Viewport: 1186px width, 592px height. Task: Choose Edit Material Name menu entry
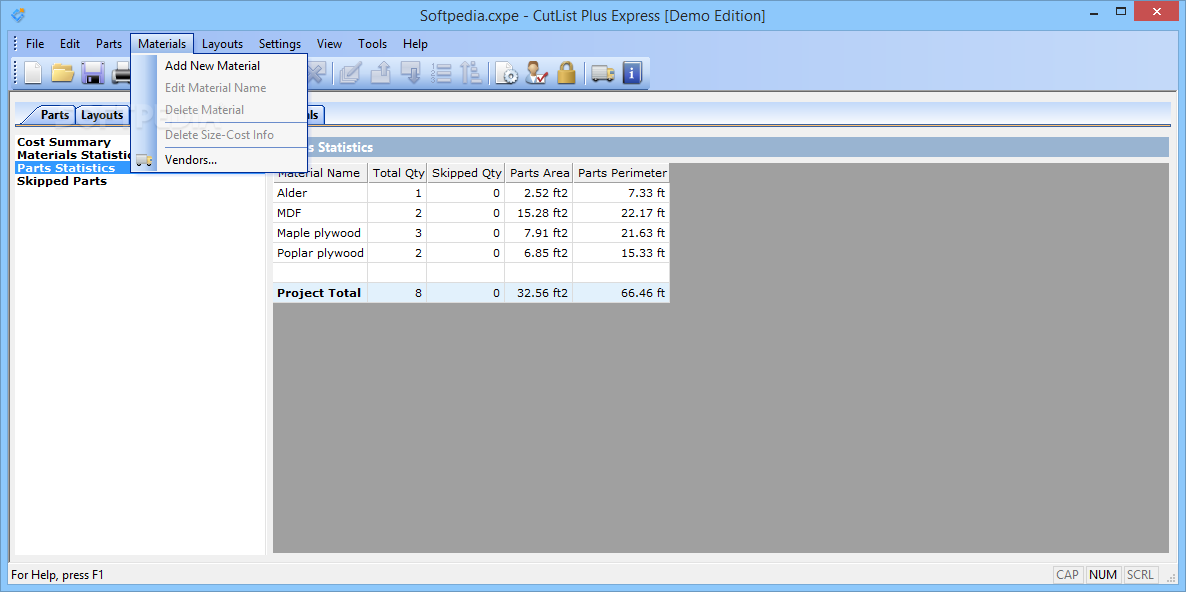coord(219,88)
